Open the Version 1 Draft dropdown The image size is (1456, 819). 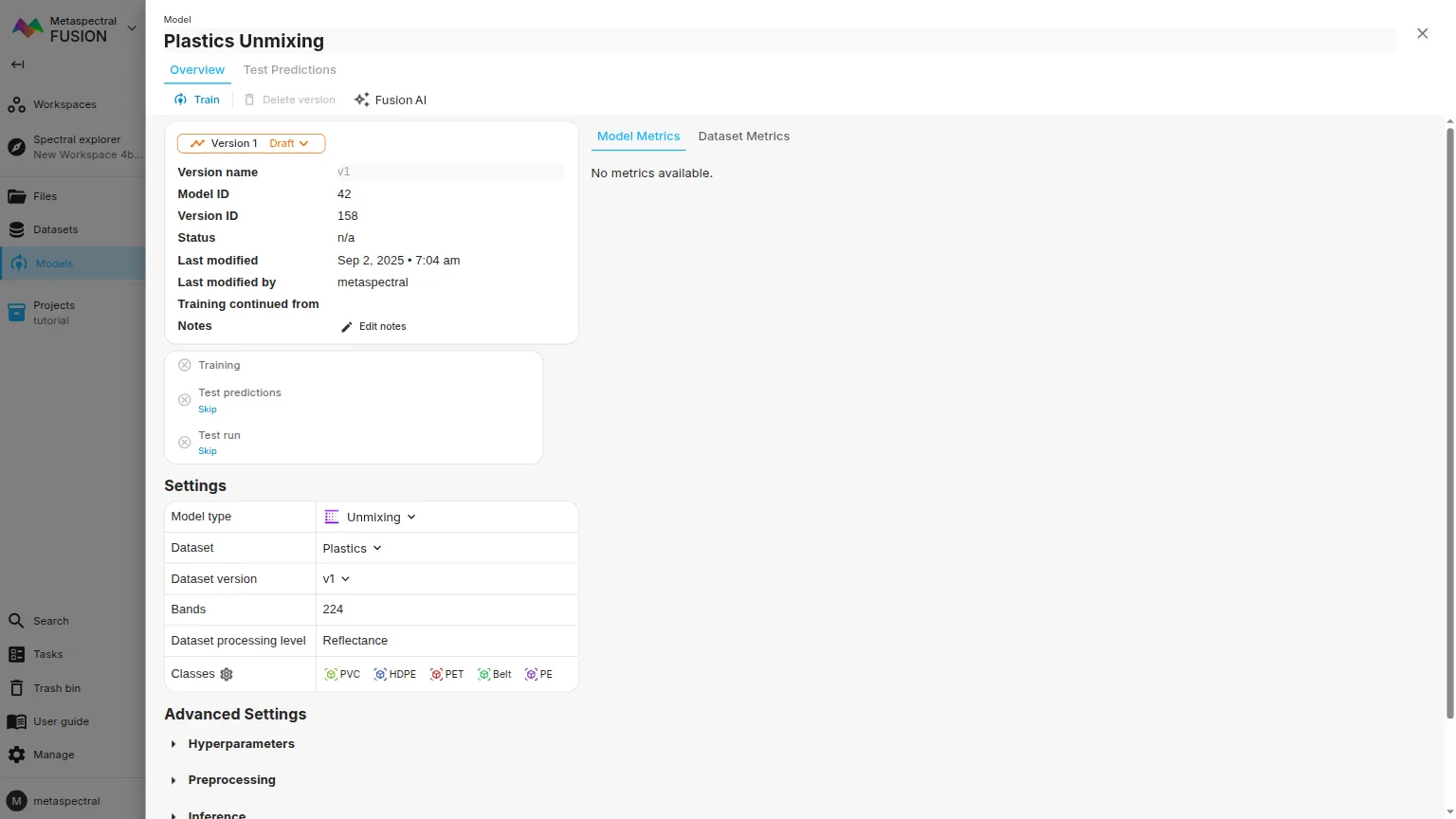[x=251, y=143]
